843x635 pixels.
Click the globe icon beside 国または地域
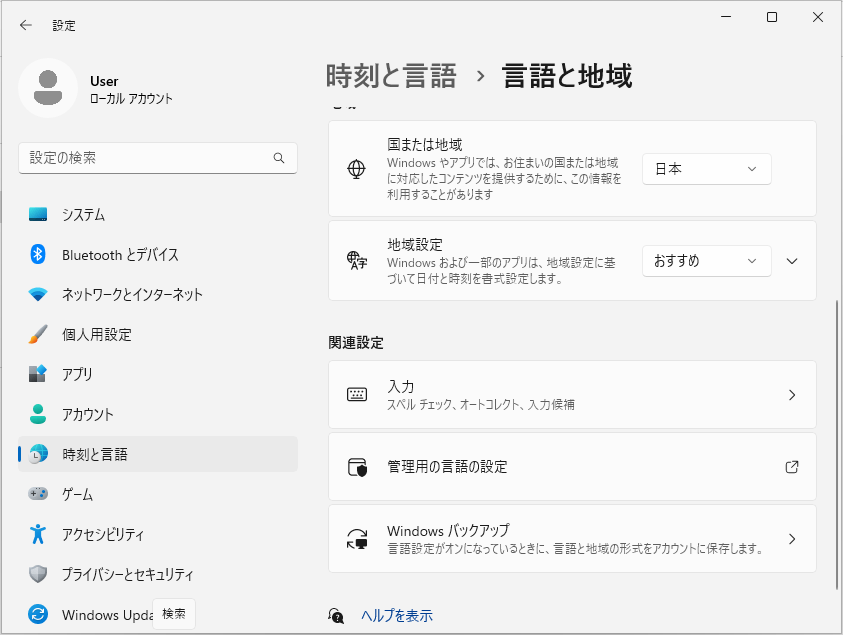pyautogui.click(x=356, y=169)
